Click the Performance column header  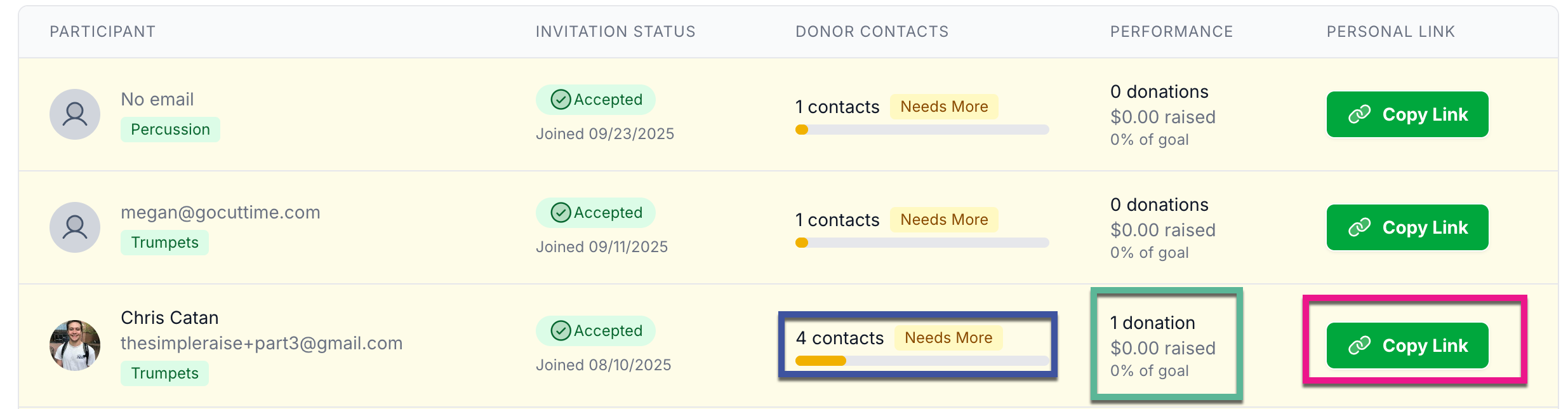(1171, 32)
